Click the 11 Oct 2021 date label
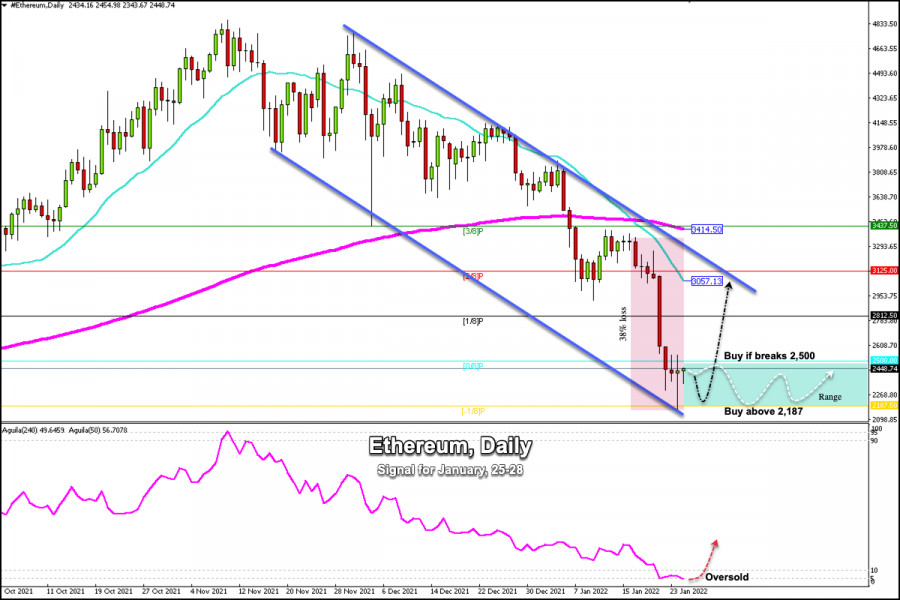This screenshot has height=600, width=900. [x=65, y=591]
